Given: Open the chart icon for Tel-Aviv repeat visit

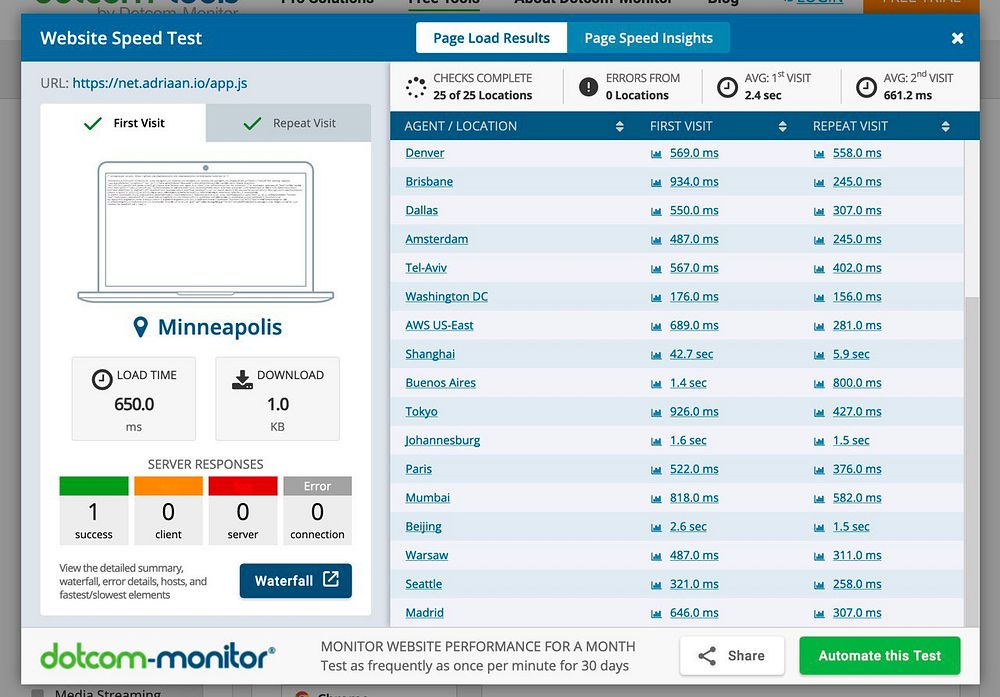Looking at the screenshot, I should tap(819, 268).
